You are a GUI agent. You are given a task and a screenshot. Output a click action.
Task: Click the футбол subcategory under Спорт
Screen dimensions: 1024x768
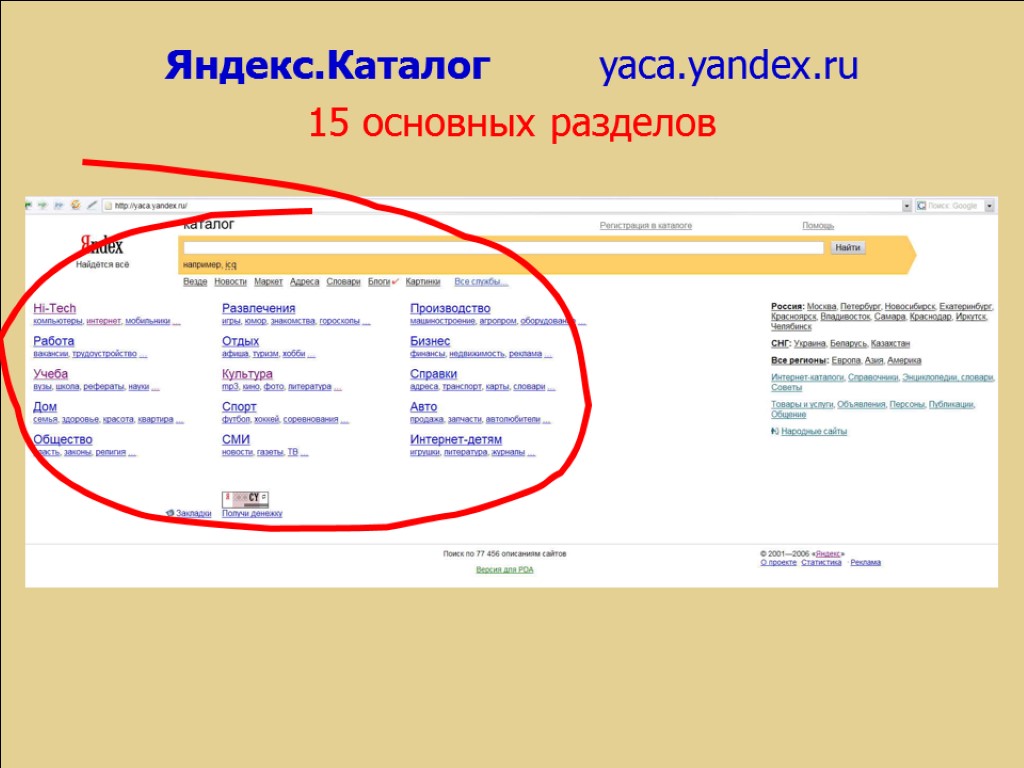coord(236,419)
